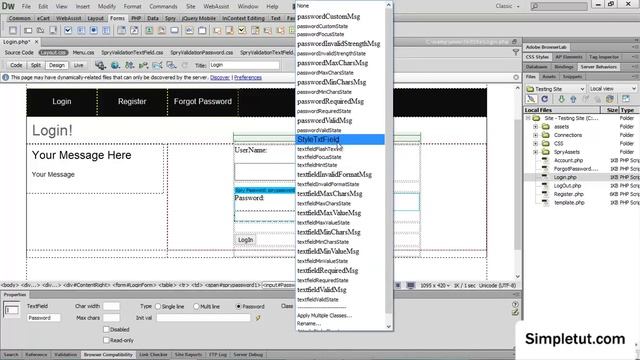This screenshot has width=640, height=360.
Task: Insert an Image Field element
Action: (149, 31)
